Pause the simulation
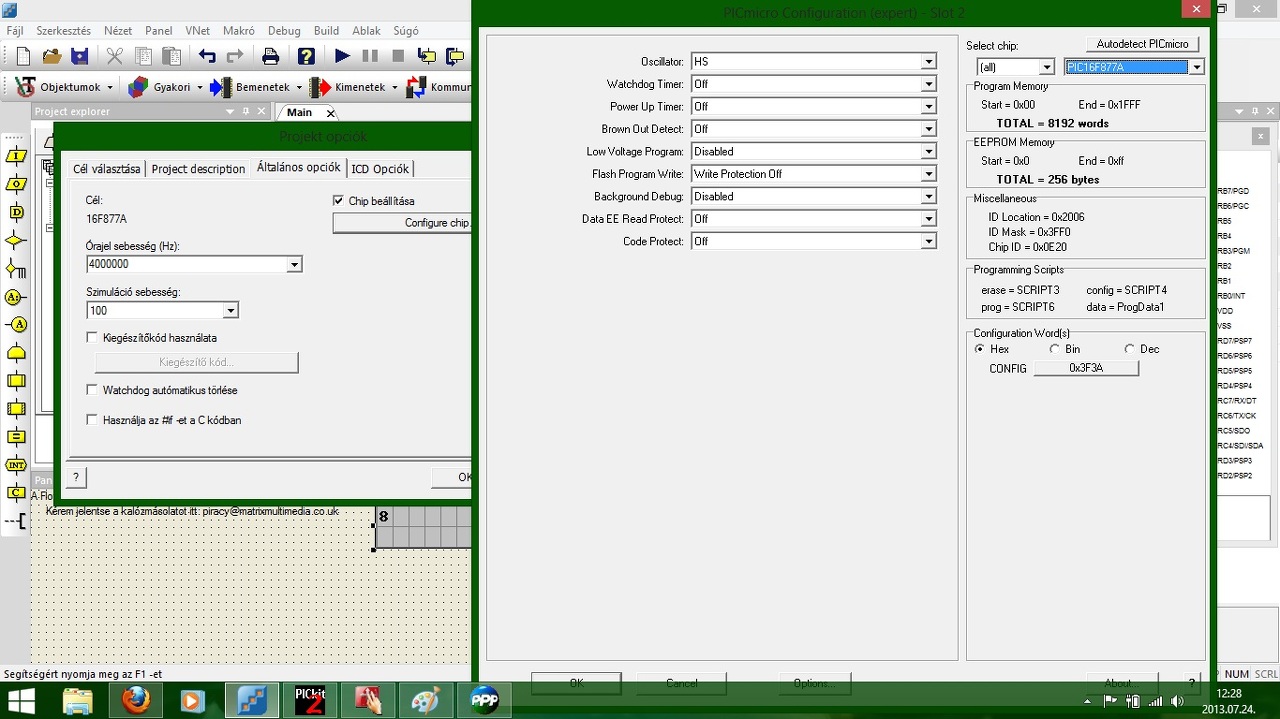This screenshot has width=1280, height=719. [370, 57]
